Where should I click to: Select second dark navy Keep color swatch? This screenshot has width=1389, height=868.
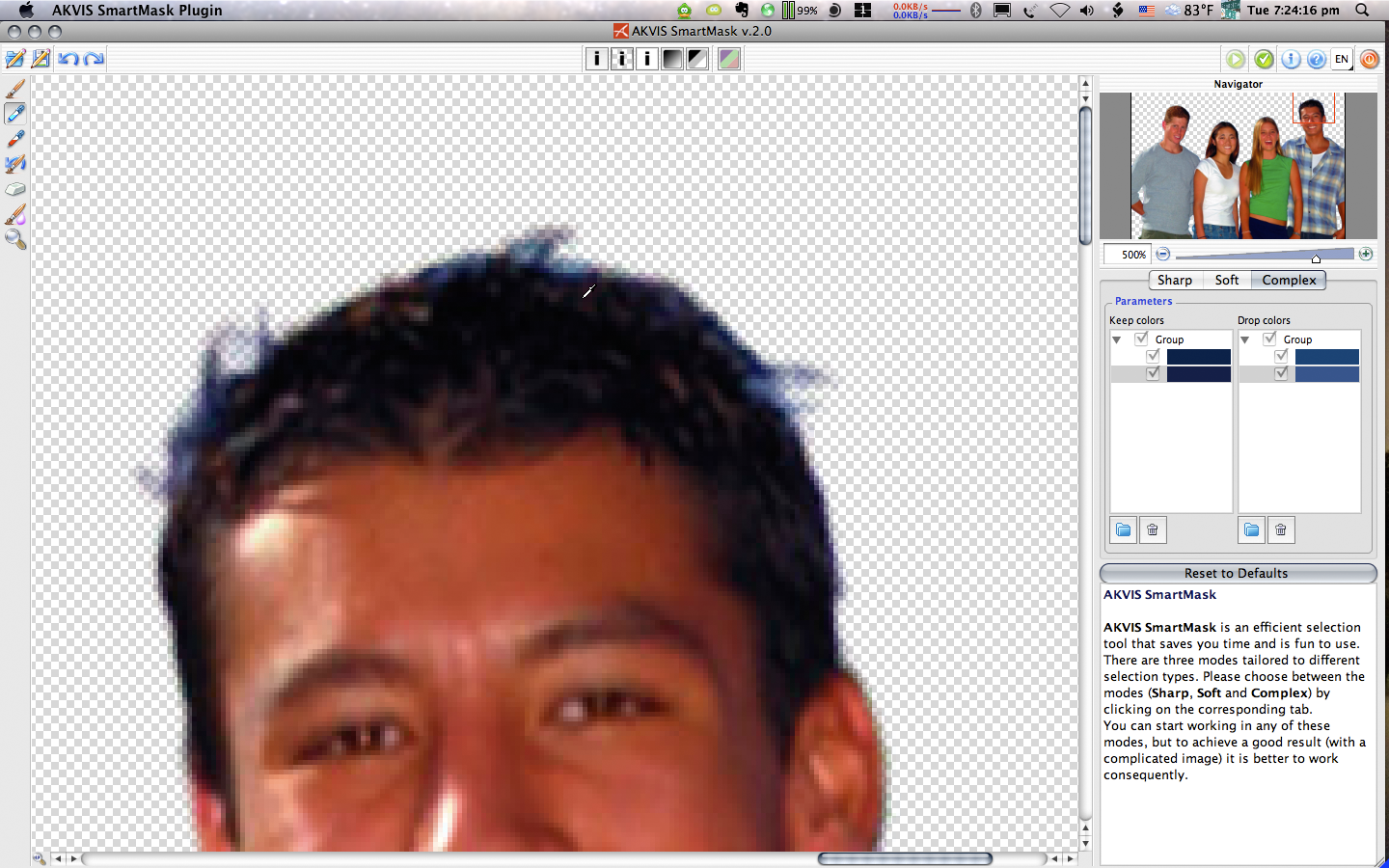click(x=1199, y=374)
